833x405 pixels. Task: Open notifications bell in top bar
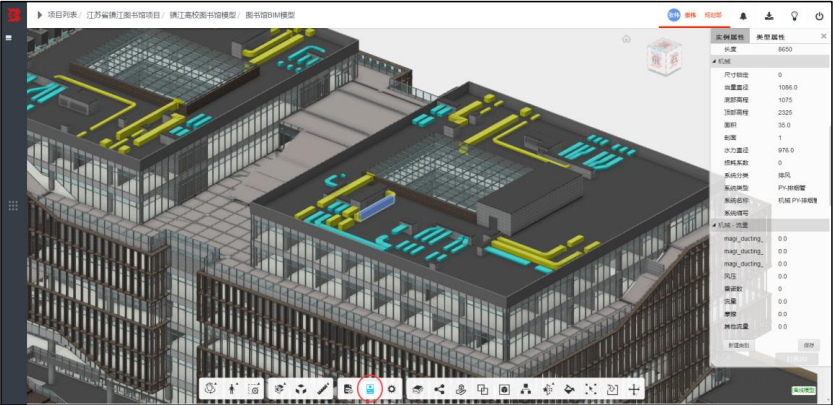(743, 16)
